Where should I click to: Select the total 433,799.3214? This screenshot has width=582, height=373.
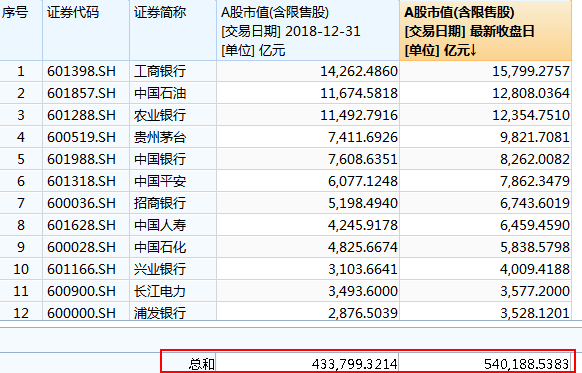(355, 364)
